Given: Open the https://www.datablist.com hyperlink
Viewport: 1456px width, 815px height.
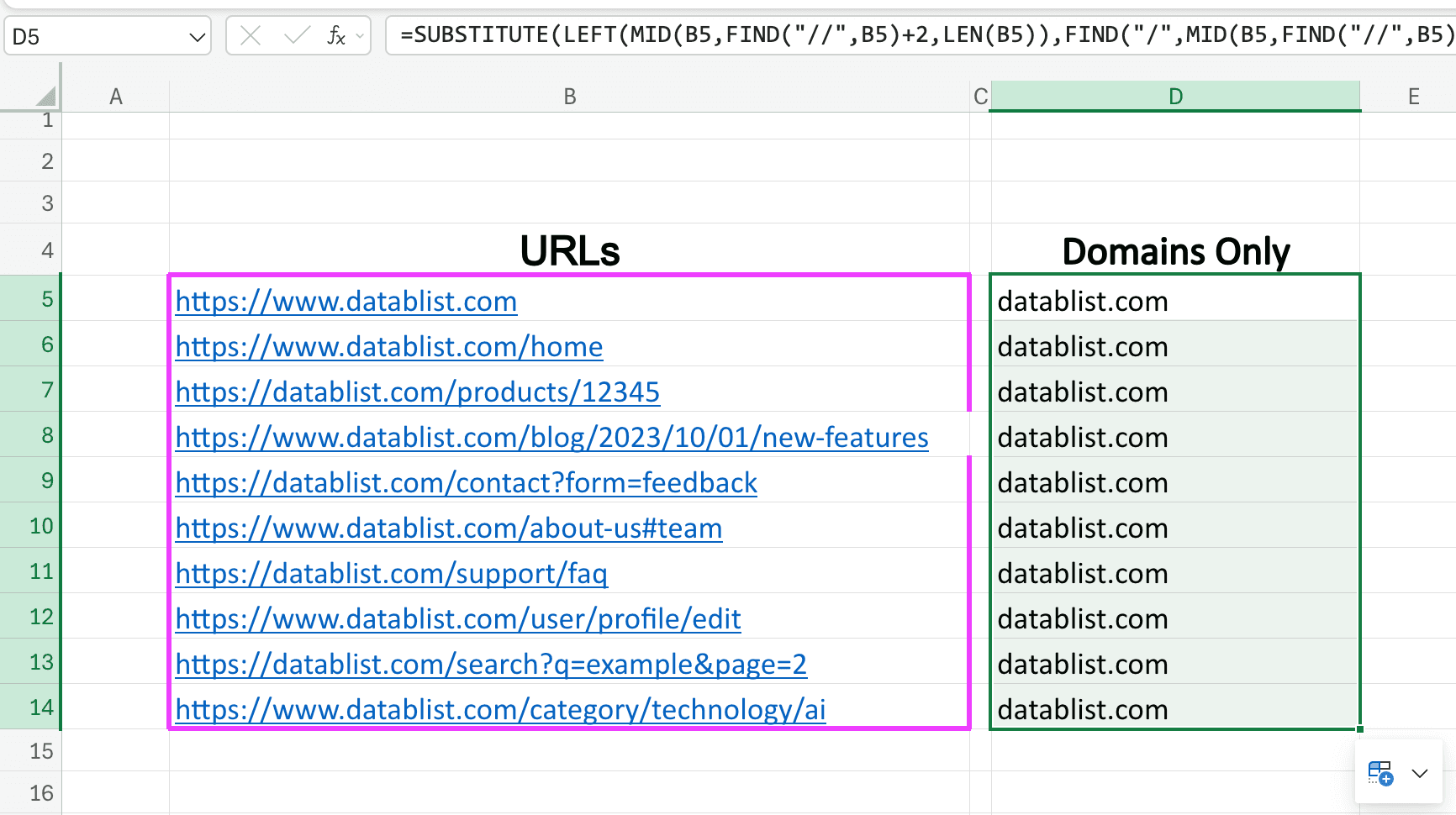Looking at the screenshot, I should click(346, 301).
